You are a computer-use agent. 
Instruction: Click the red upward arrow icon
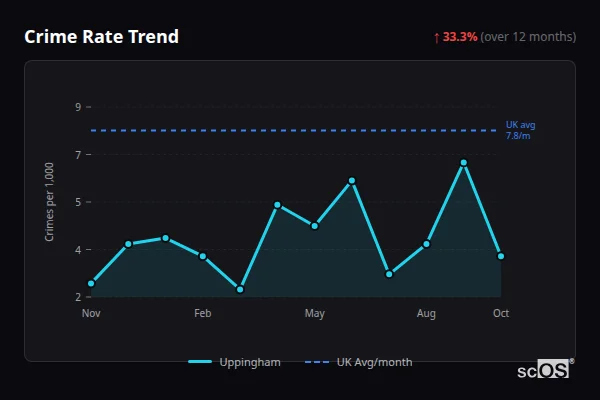tap(437, 38)
